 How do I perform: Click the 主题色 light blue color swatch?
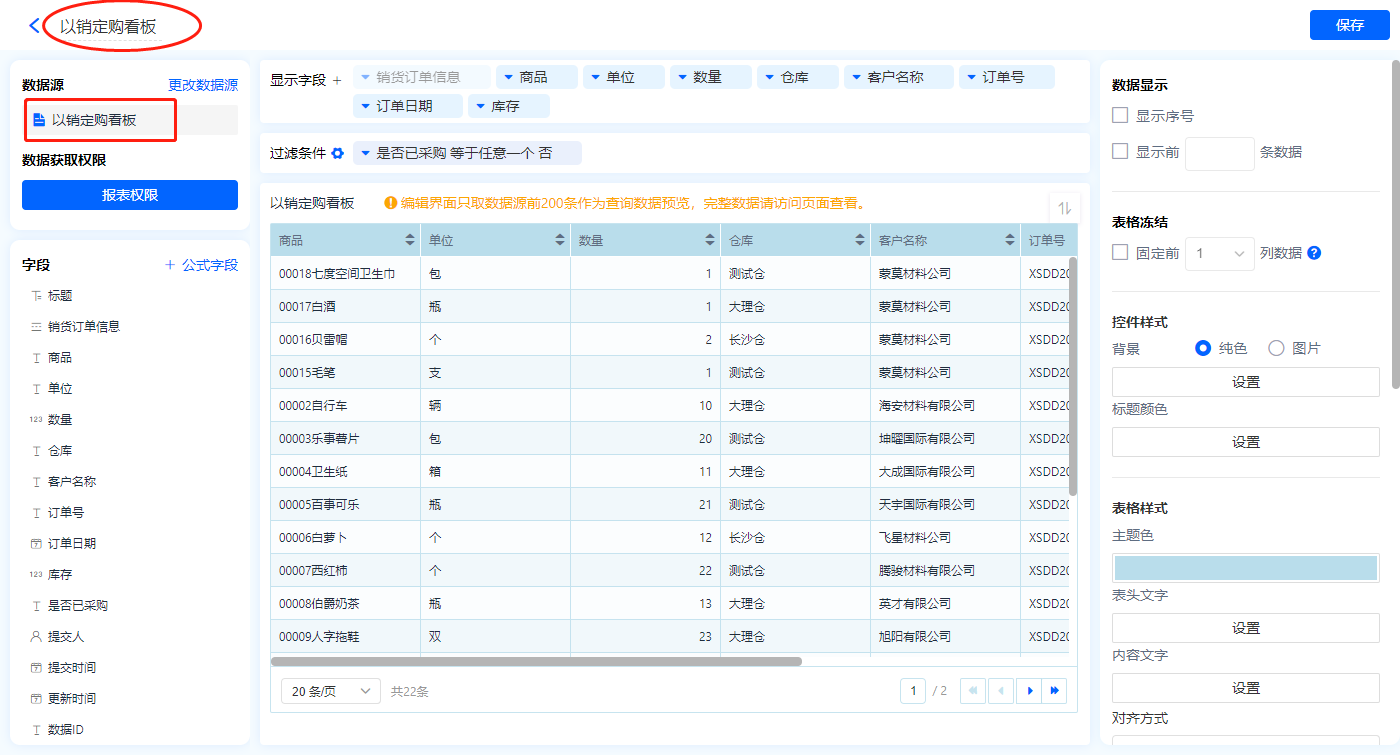click(1245, 568)
